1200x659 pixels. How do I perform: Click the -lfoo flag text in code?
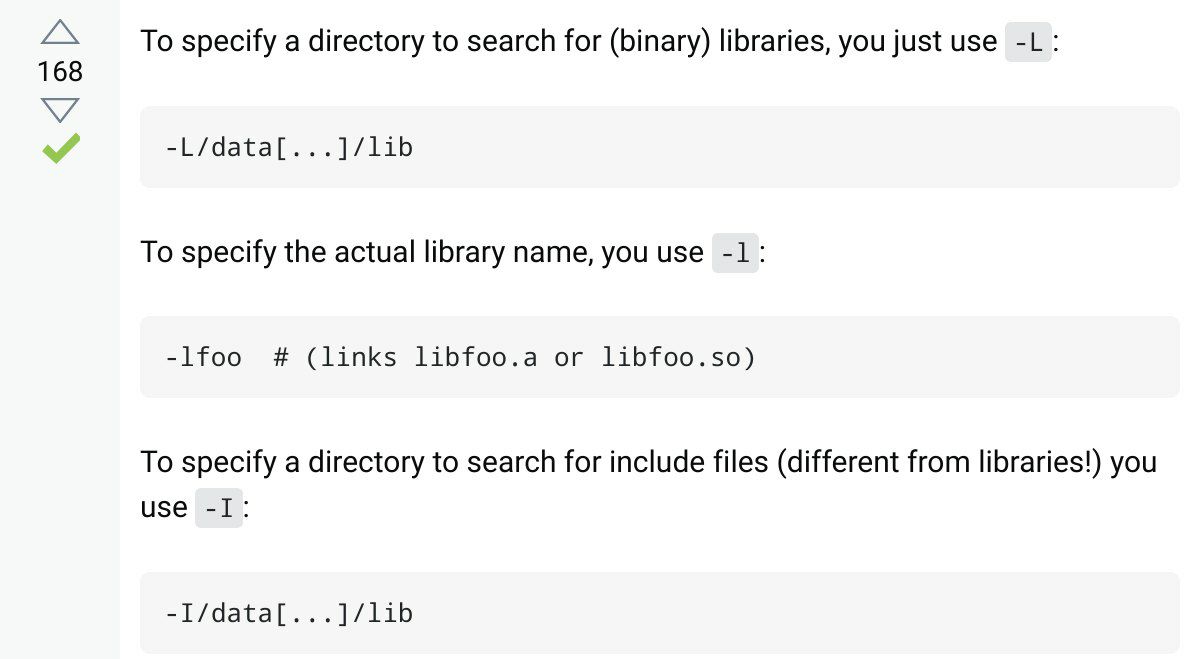(x=203, y=357)
